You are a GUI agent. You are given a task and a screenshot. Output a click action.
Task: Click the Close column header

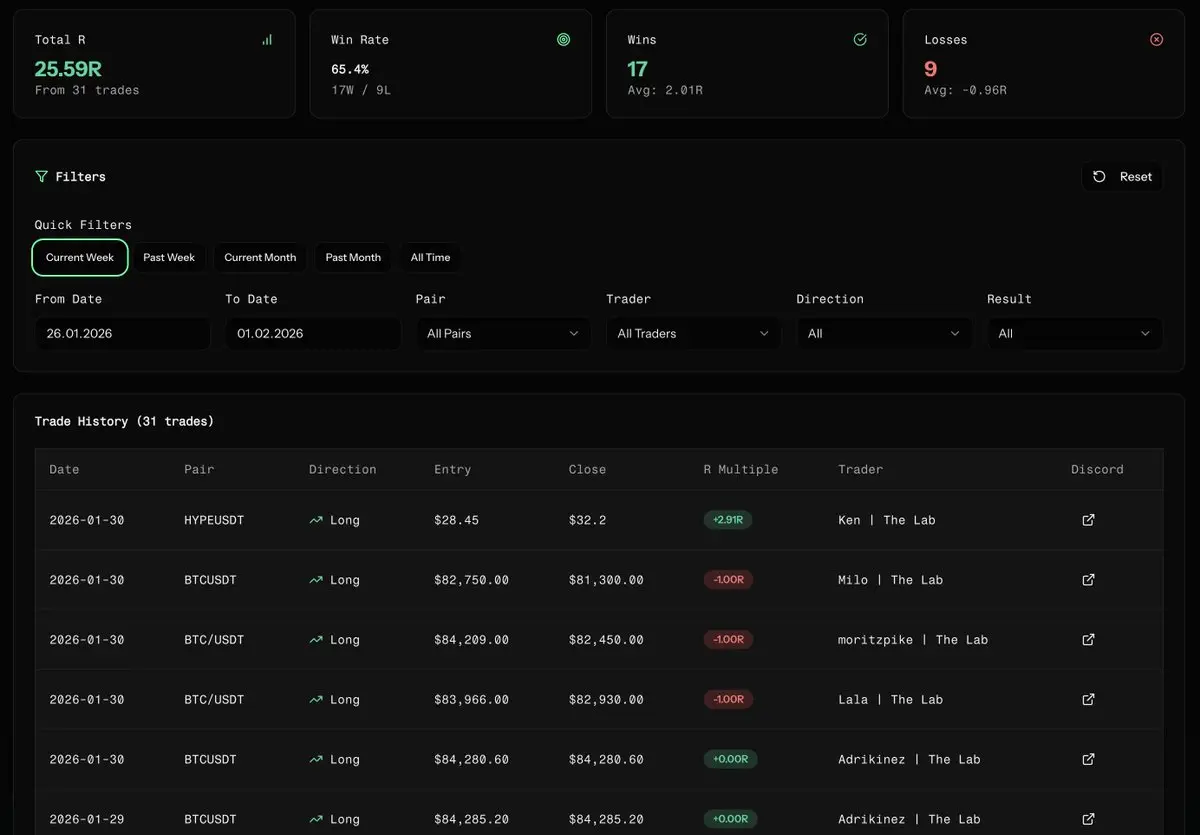587,469
